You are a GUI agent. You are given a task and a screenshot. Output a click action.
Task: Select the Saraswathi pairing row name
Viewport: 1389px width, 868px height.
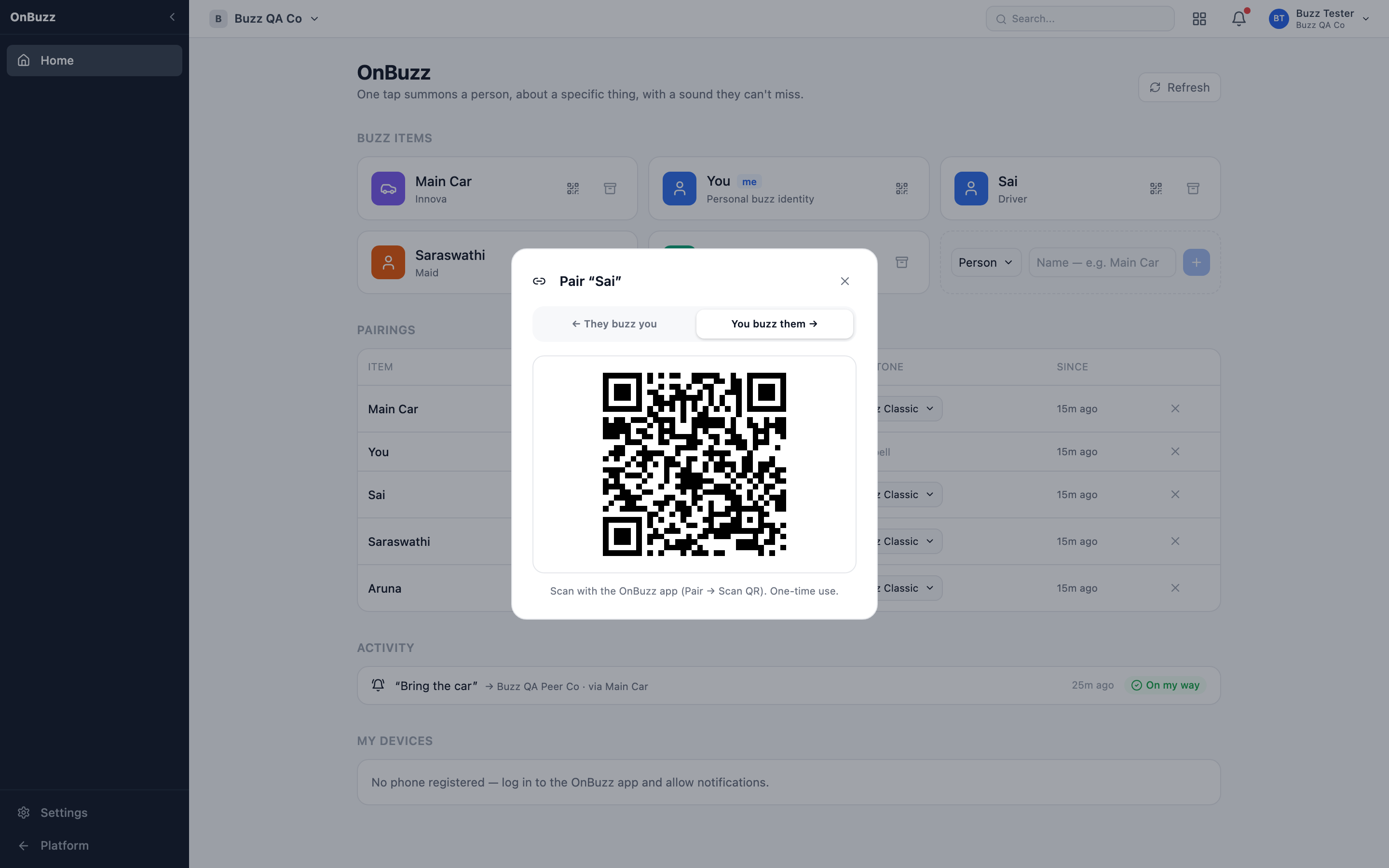point(399,542)
